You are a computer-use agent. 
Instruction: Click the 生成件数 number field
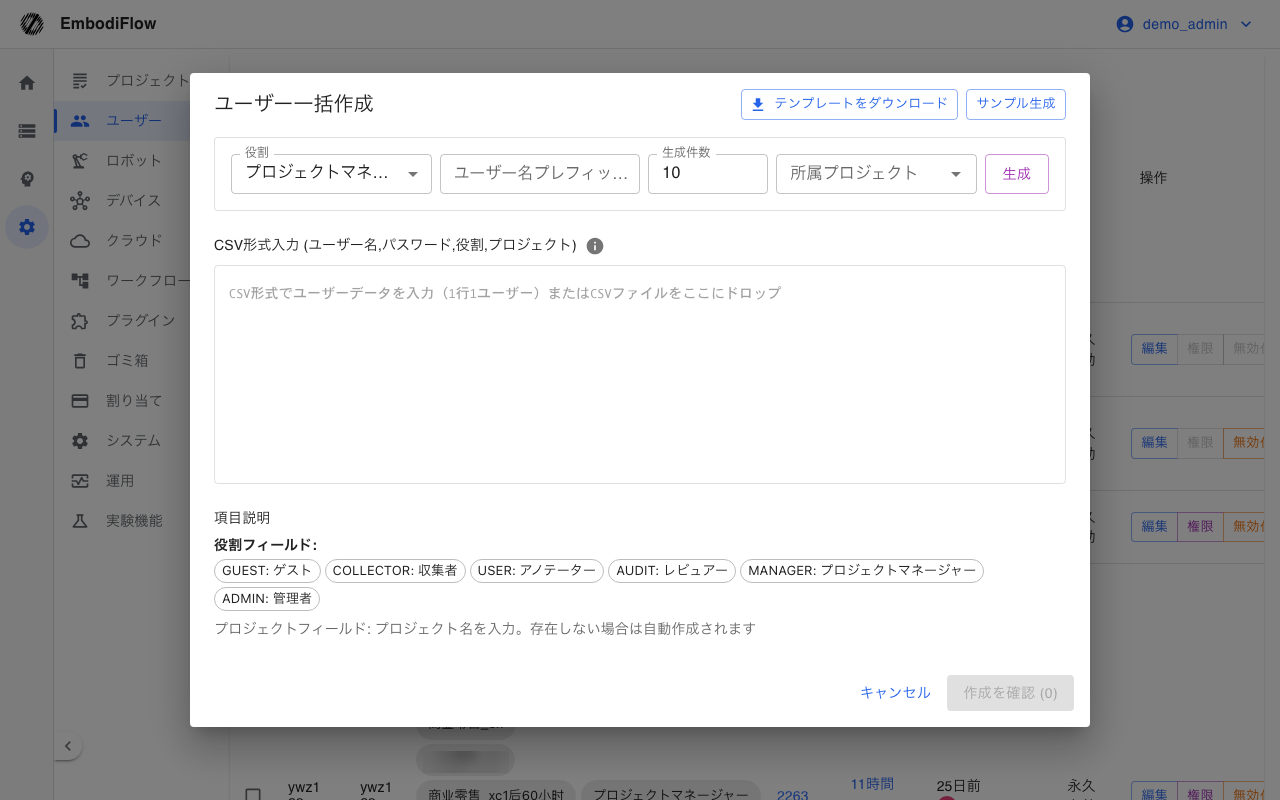(708, 174)
